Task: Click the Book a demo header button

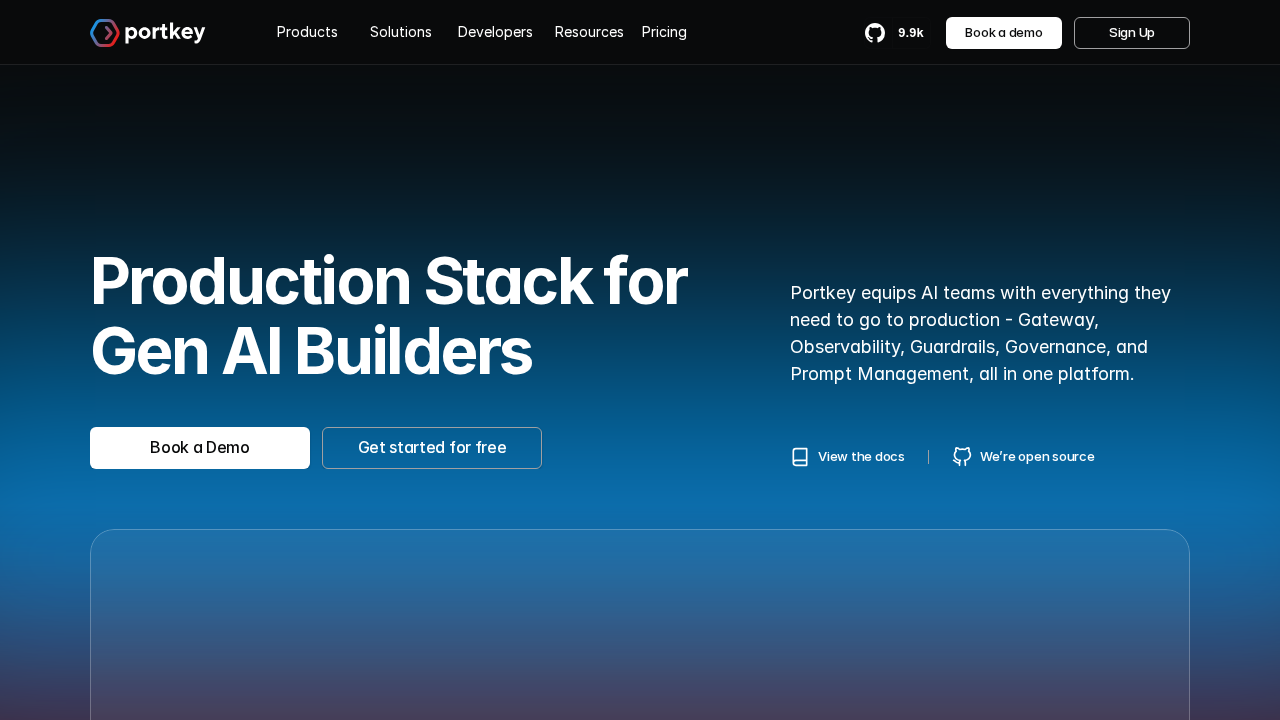Action: click(1003, 32)
